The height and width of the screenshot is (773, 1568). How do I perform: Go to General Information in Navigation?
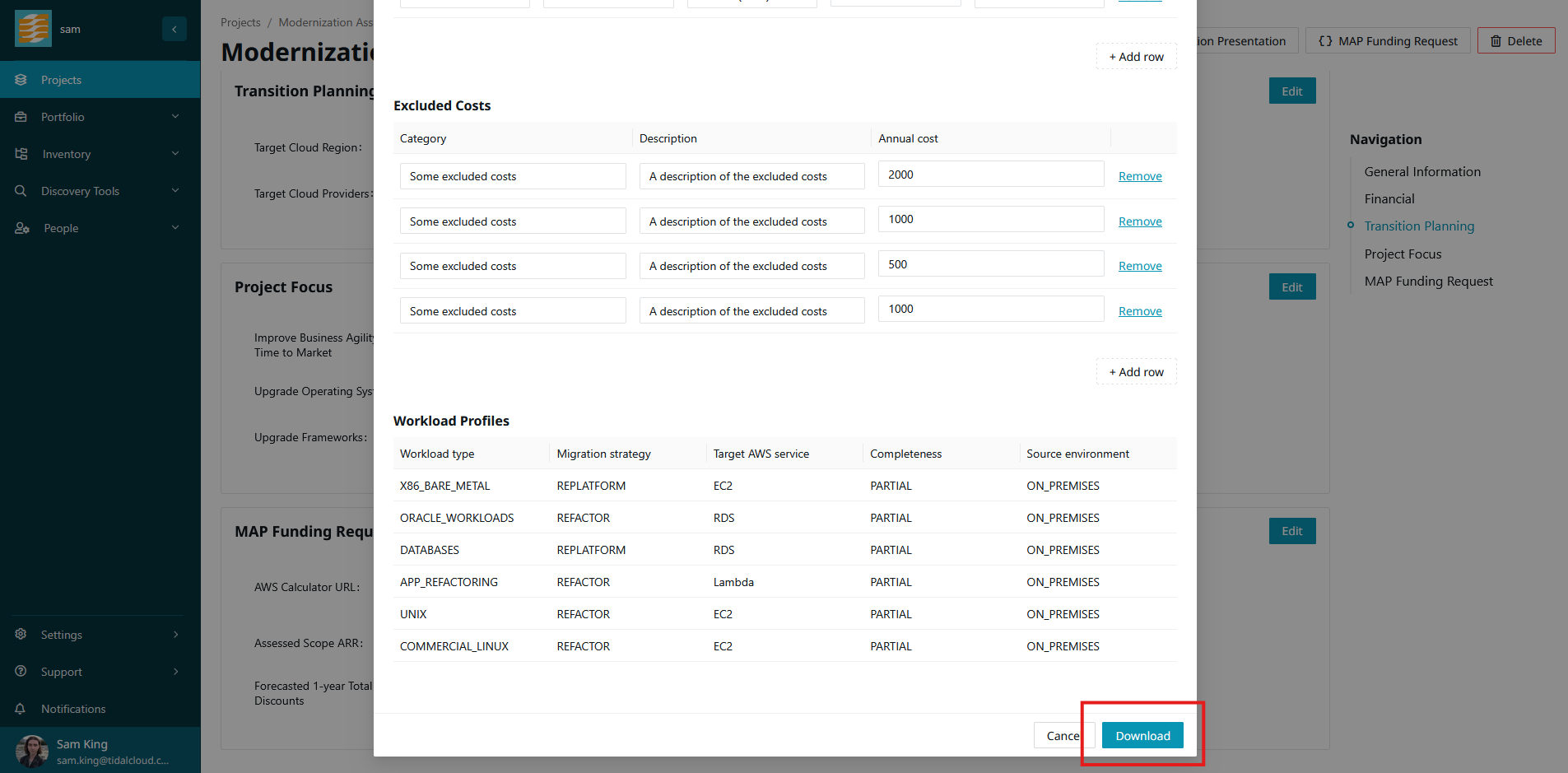coord(1422,172)
